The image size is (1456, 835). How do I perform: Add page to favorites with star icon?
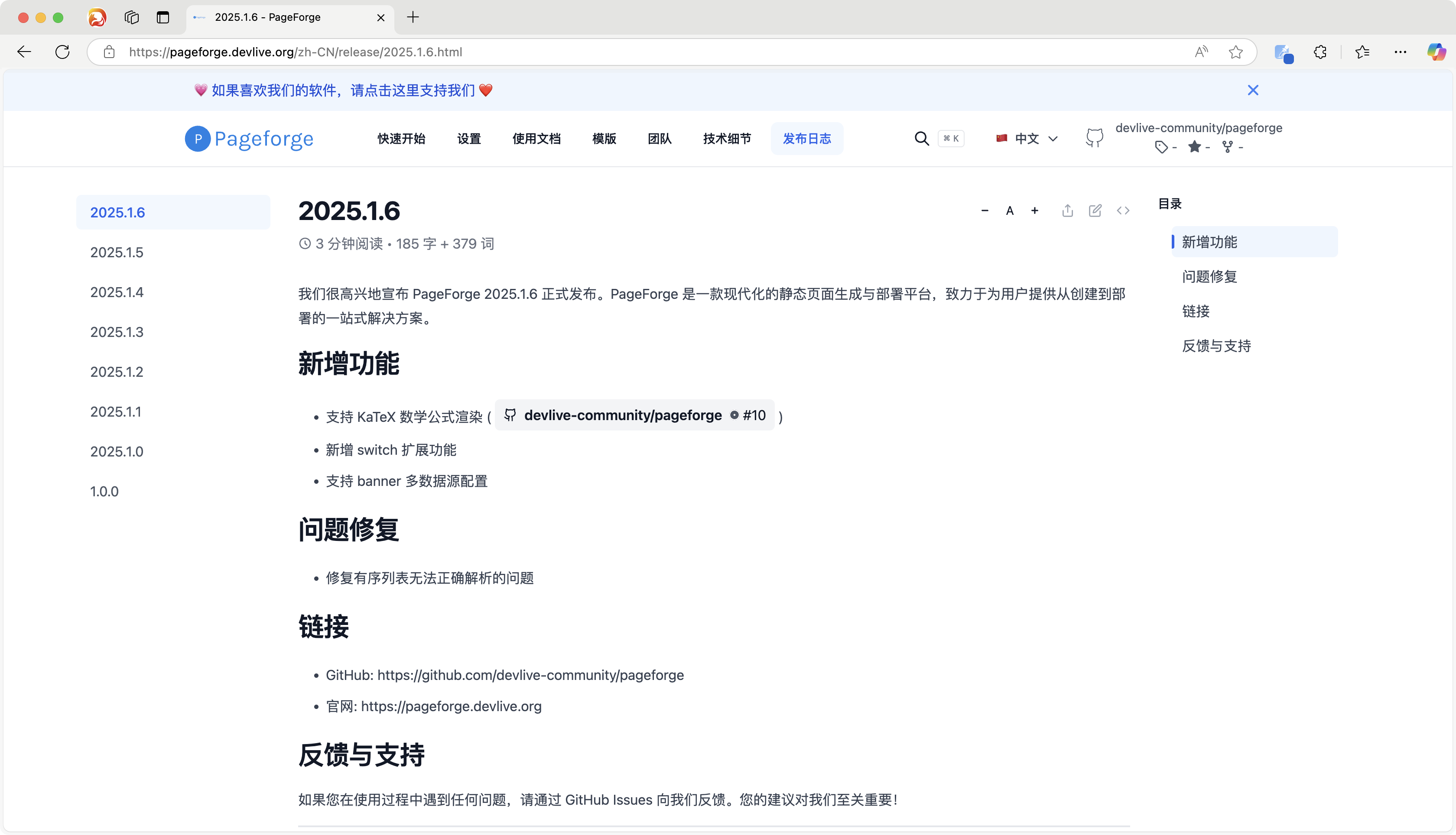pos(1235,52)
